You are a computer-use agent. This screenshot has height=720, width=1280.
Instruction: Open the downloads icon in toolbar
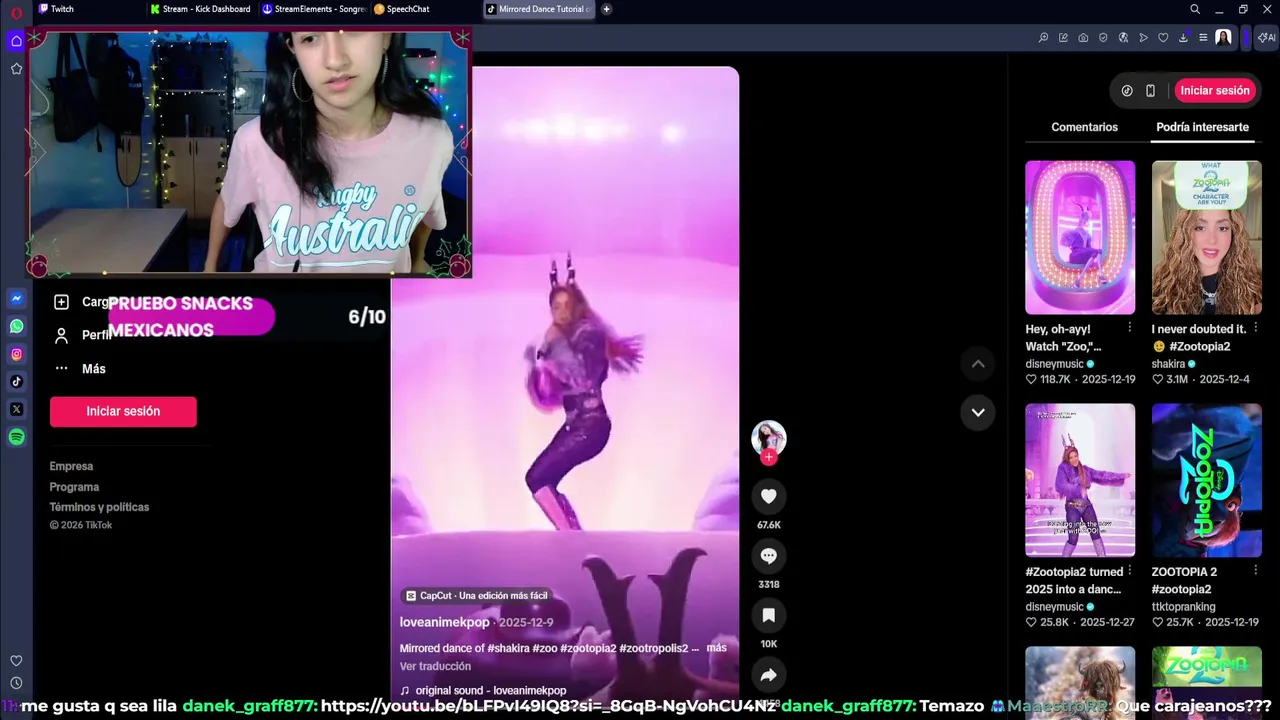[1183, 38]
